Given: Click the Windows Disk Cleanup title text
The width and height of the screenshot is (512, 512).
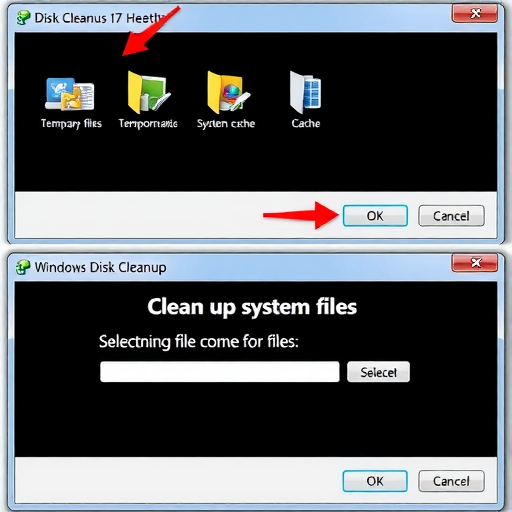Looking at the screenshot, I should click(100, 267).
